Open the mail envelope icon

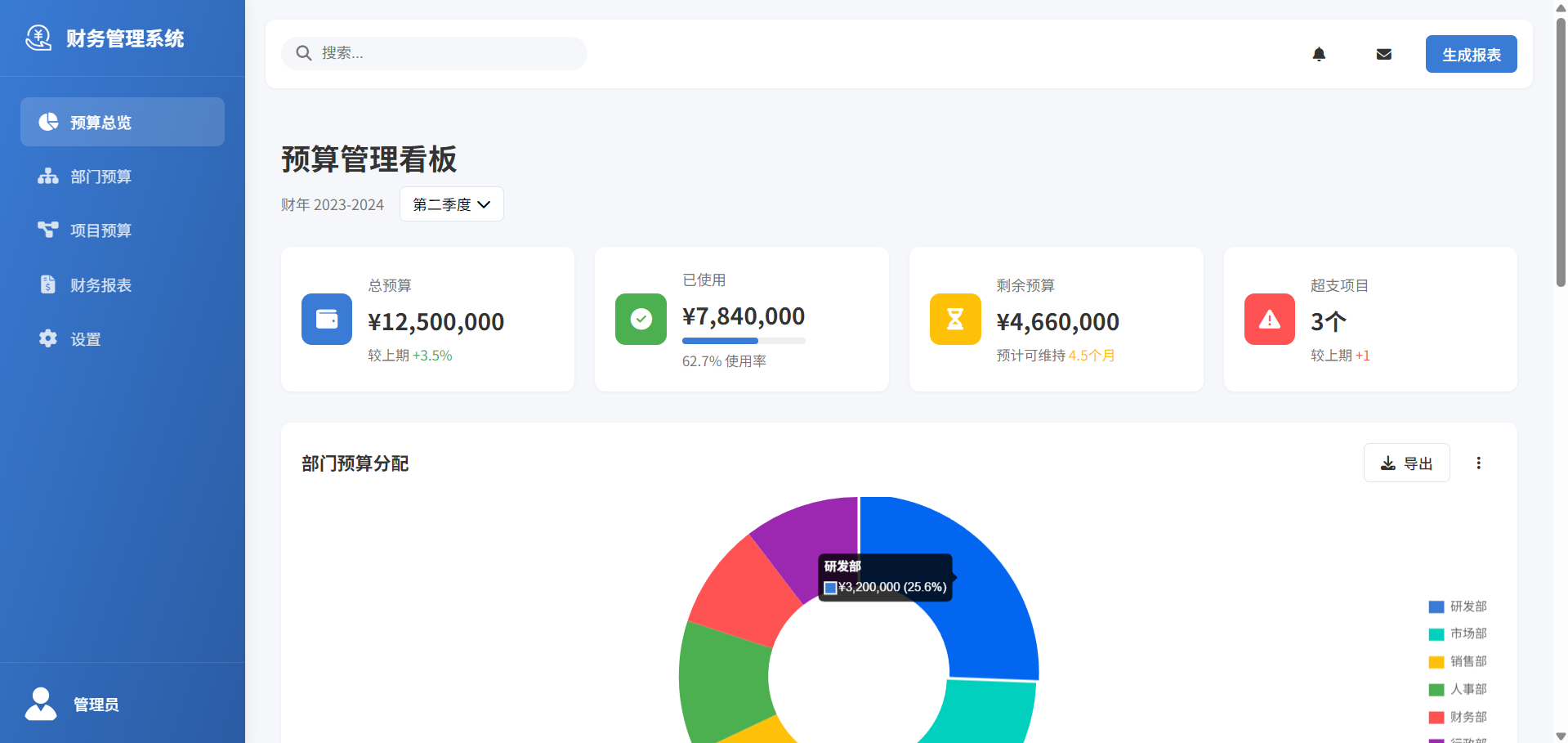(1383, 54)
